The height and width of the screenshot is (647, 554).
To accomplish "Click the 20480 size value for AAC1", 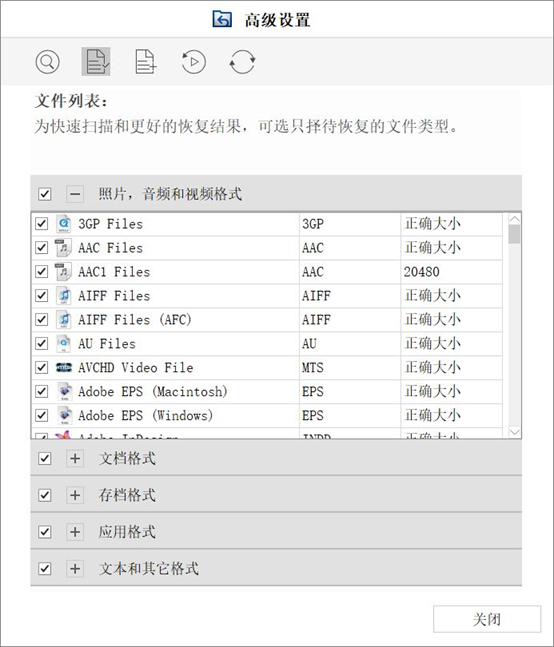I will [422, 272].
